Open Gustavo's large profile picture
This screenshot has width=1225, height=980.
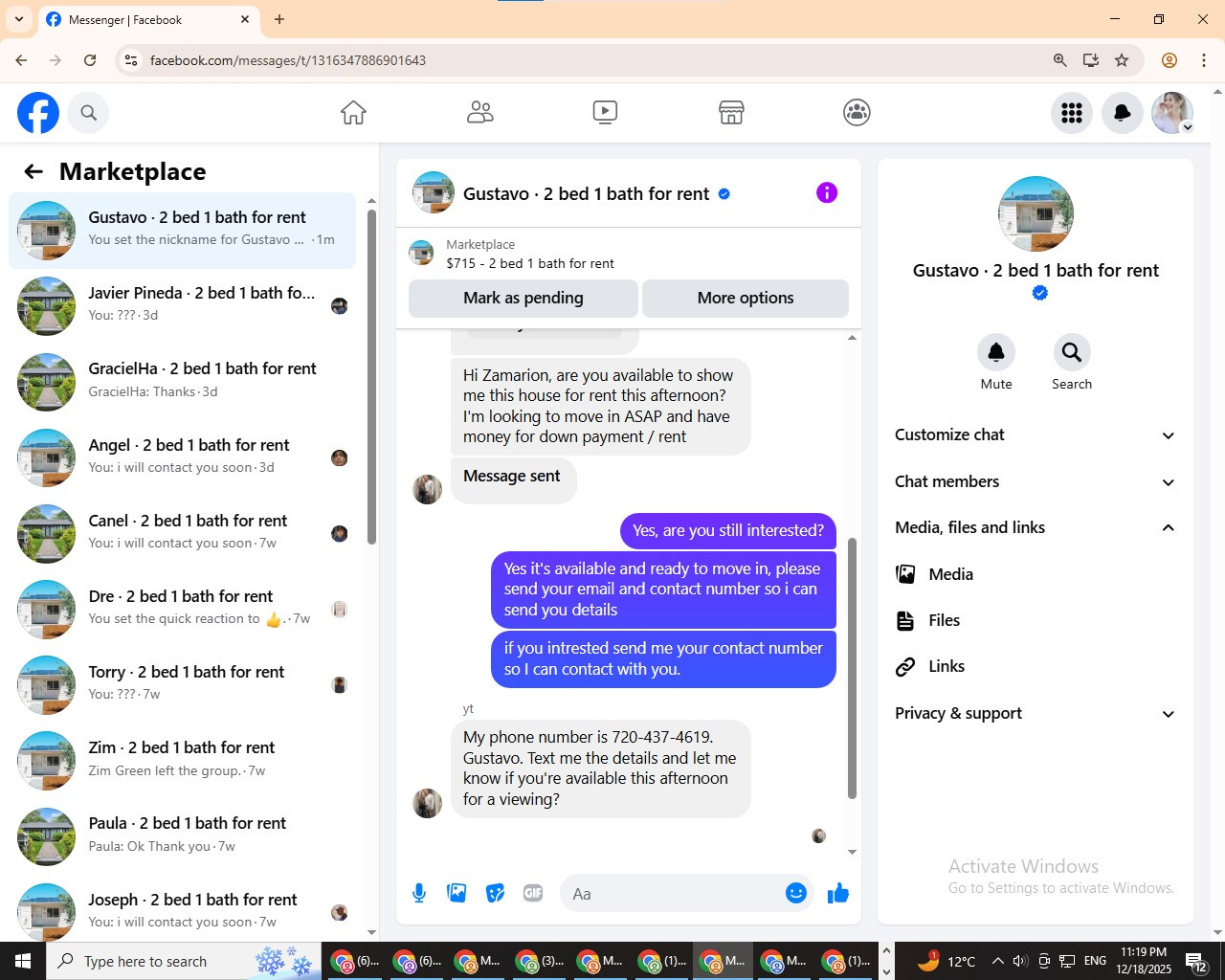point(1036,213)
